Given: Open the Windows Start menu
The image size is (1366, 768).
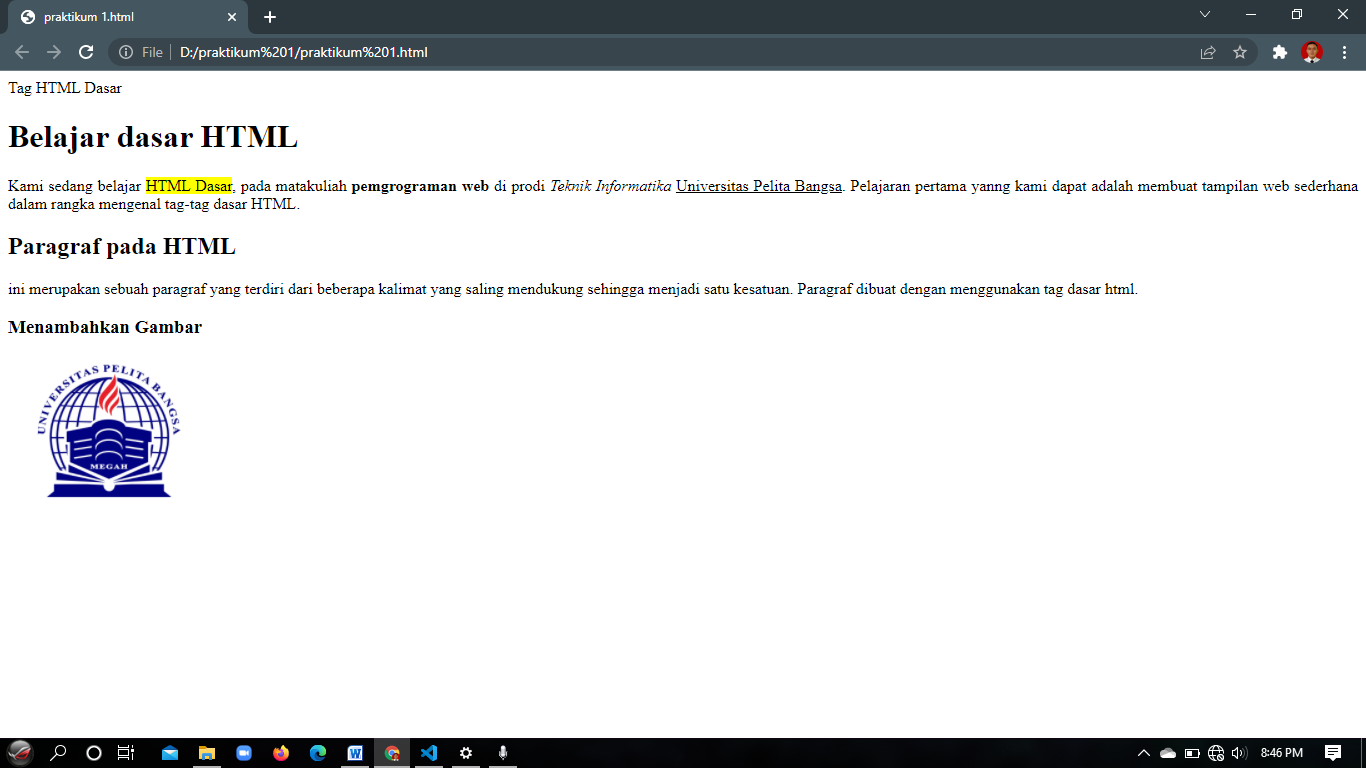Looking at the screenshot, I should coord(20,753).
